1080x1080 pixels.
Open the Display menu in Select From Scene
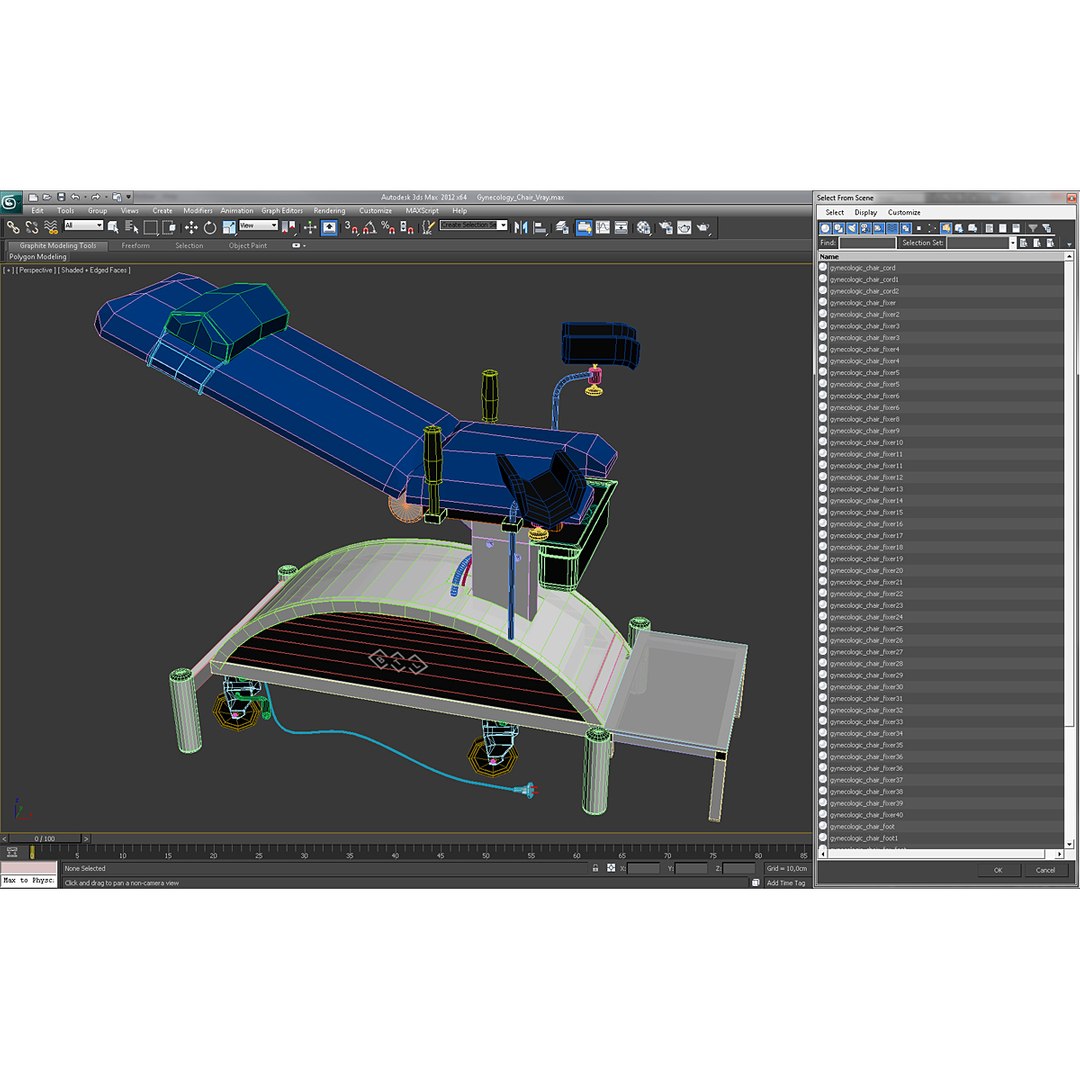(866, 212)
